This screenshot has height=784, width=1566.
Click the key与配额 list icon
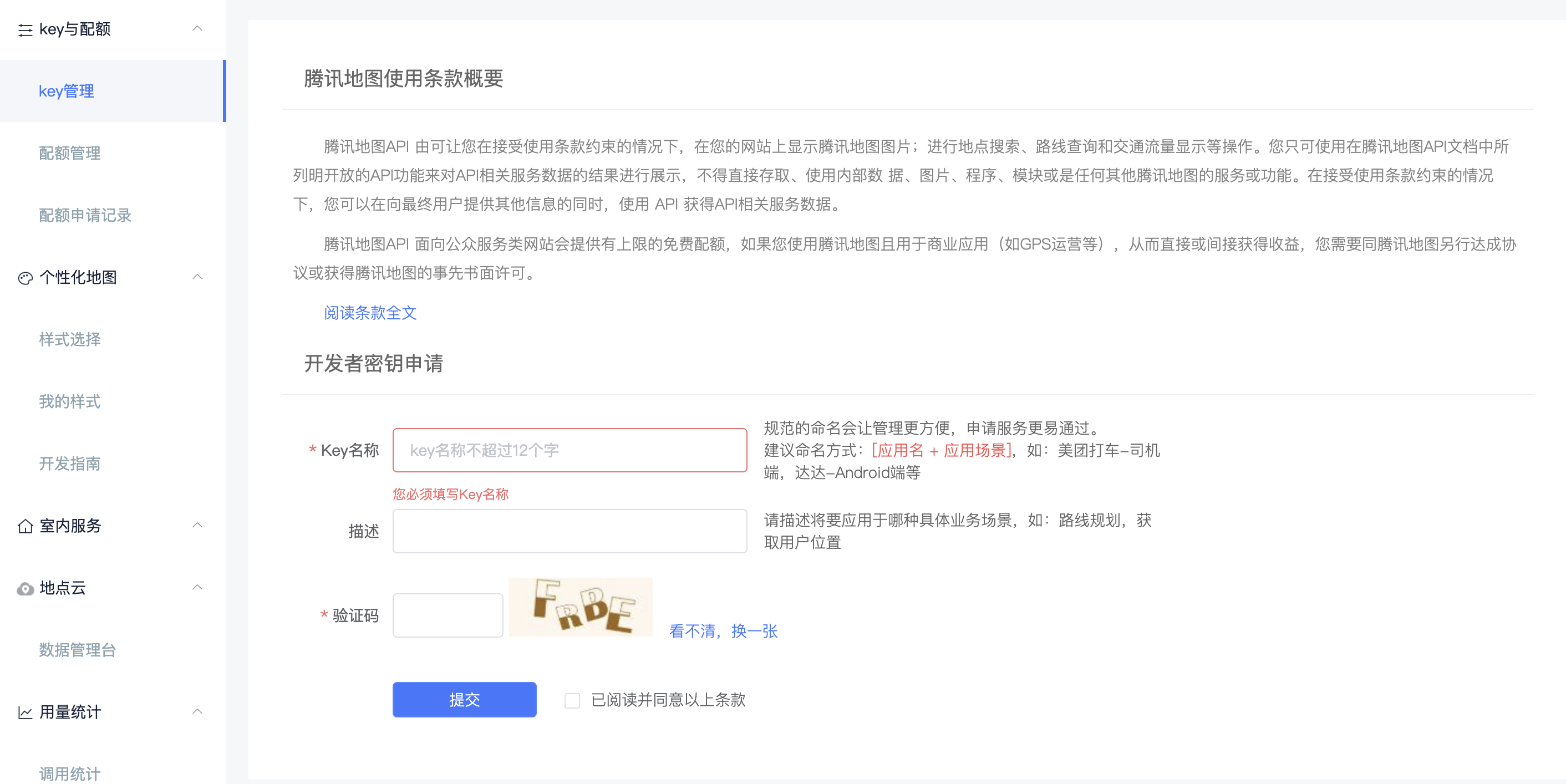(25, 30)
